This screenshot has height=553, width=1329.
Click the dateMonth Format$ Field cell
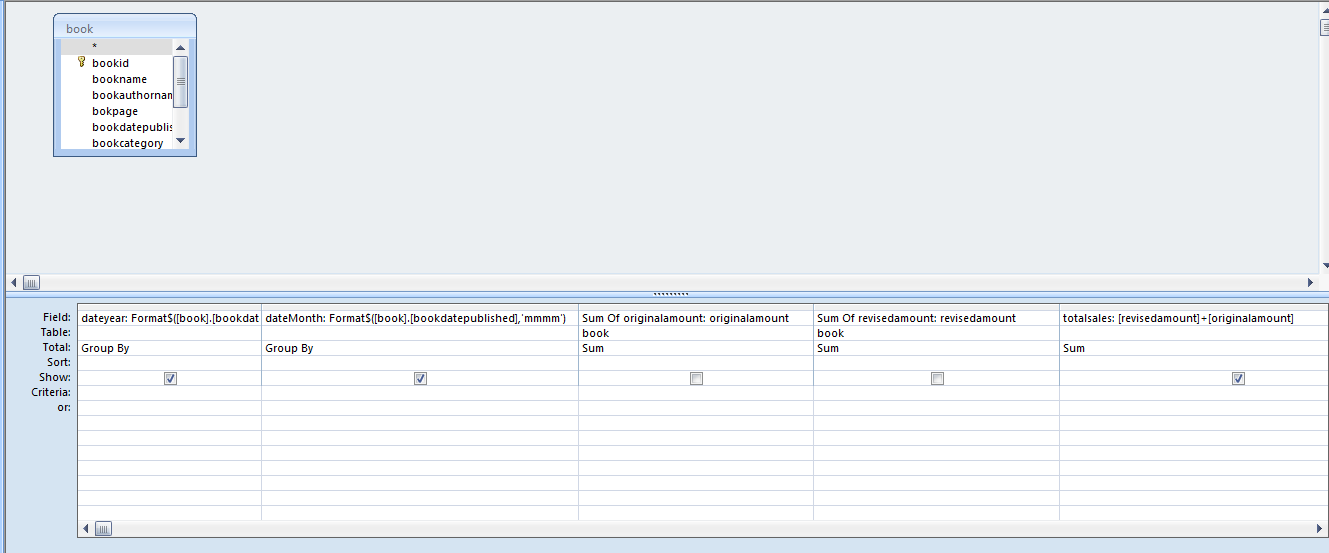pyautogui.click(x=420, y=318)
